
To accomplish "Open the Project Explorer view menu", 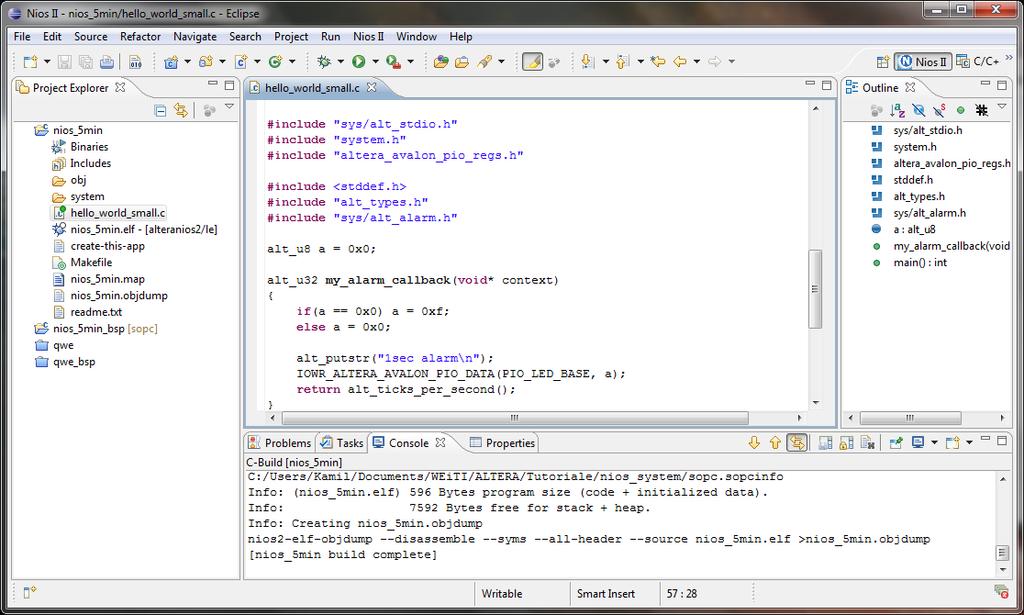I will tap(229, 106).
